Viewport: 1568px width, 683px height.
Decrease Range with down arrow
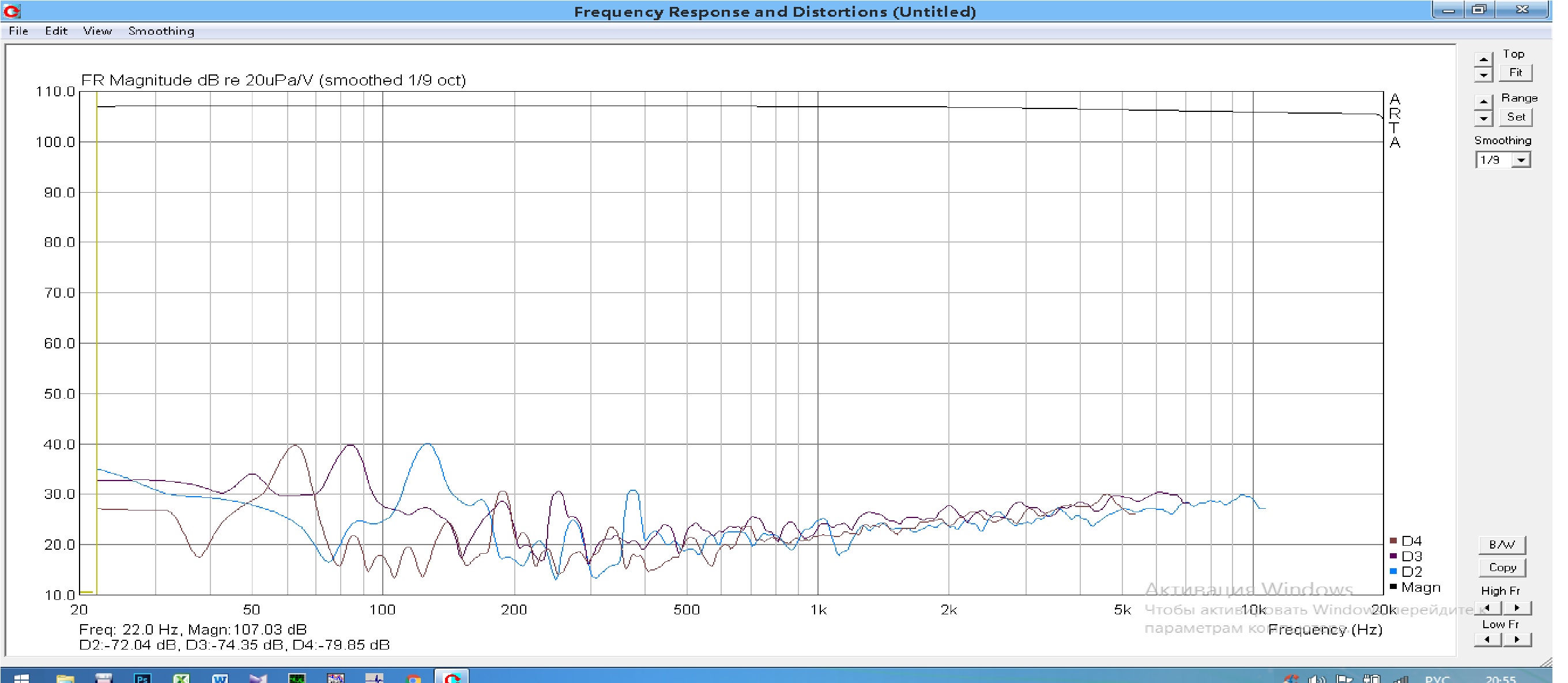pyautogui.click(x=1483, y=118)
